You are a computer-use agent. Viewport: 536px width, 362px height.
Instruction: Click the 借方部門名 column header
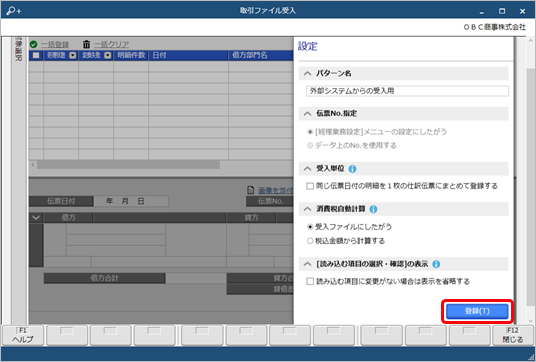261,55
